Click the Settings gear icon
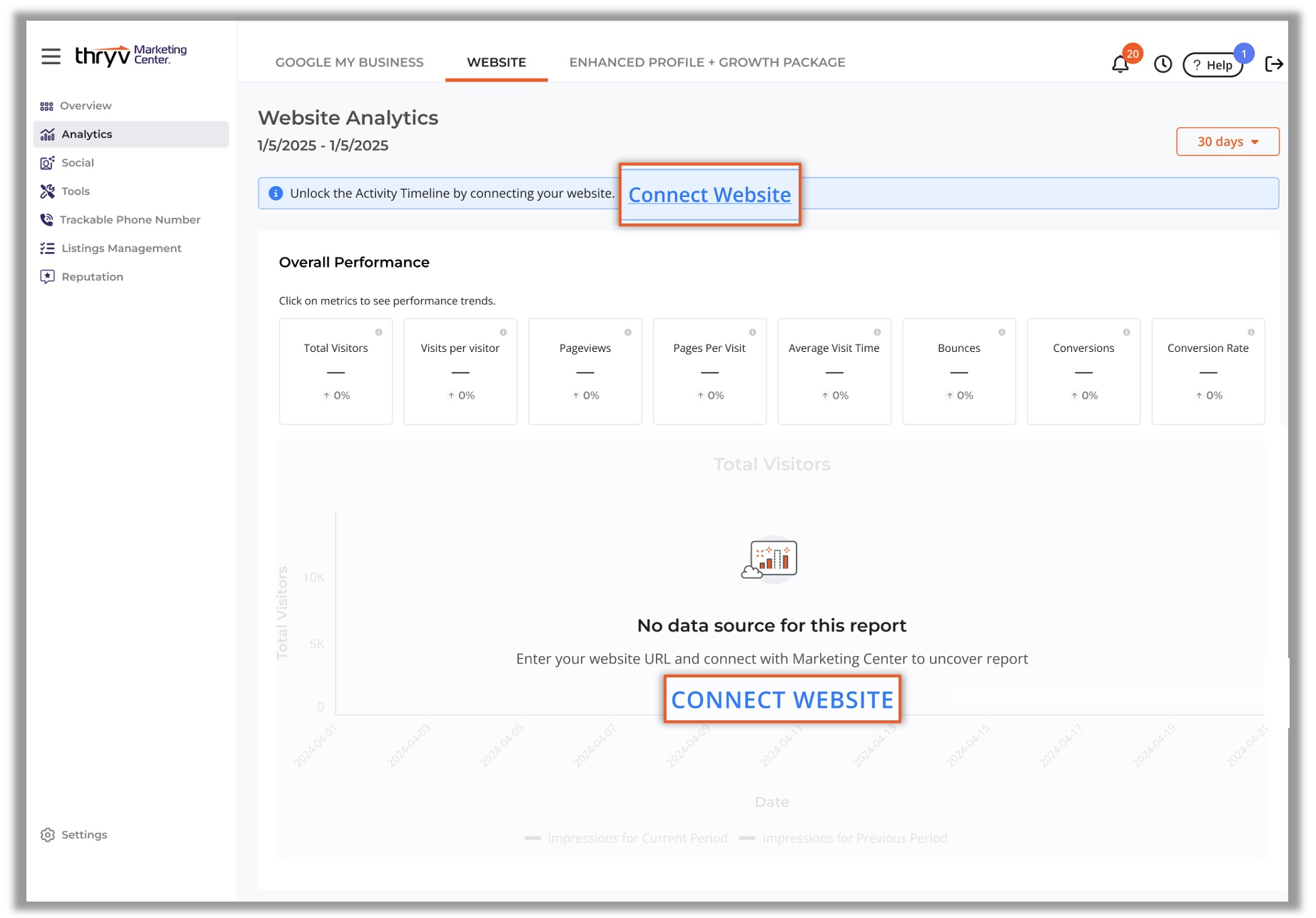Image resolution: width=1316 pixels, height=918 pixels. point(48,835)
